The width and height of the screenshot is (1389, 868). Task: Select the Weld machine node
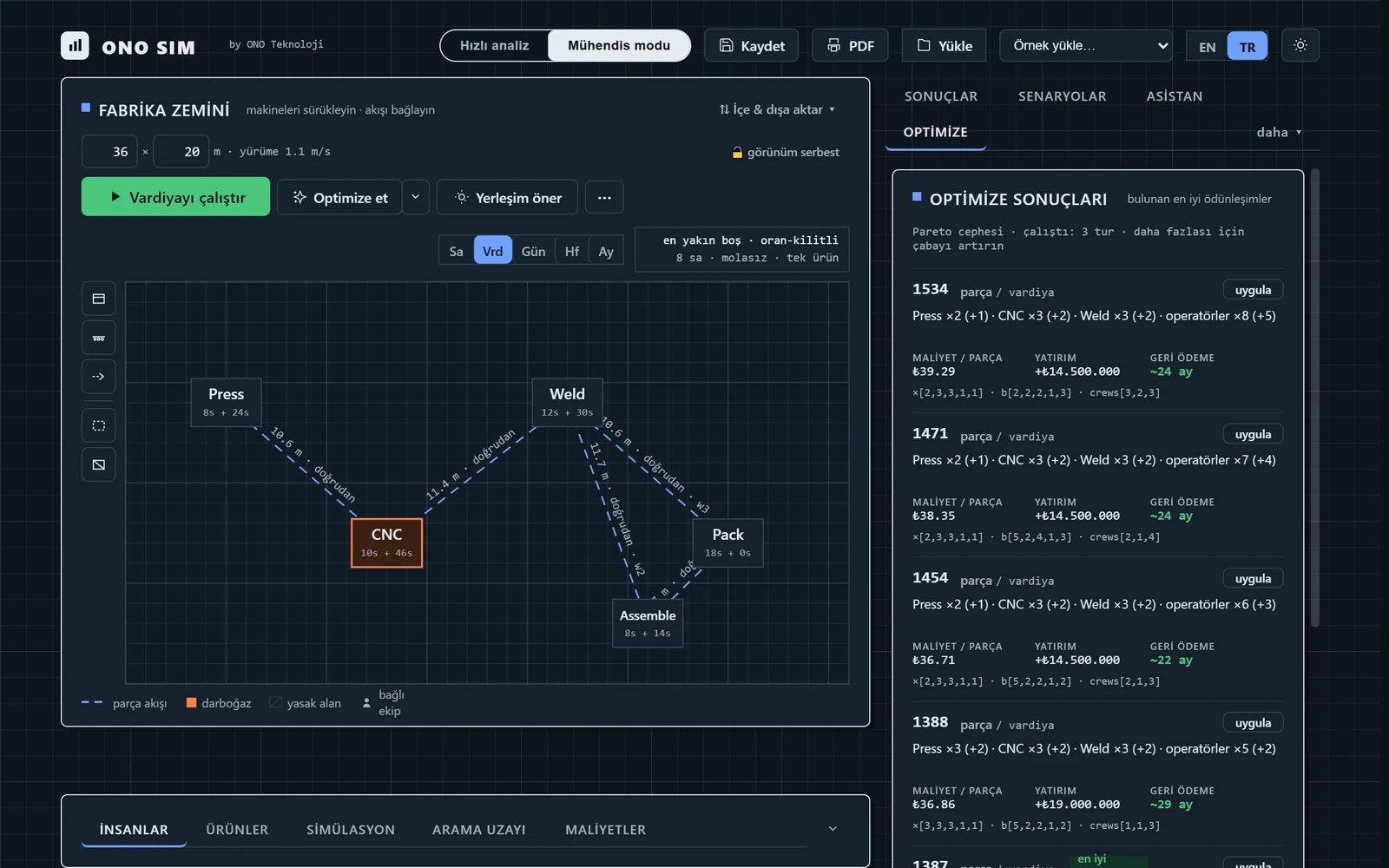pyautogui.click(x=568, y=402)
